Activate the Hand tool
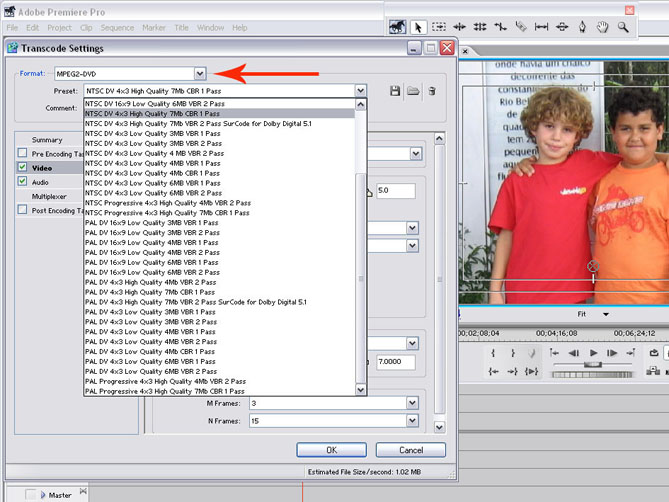Viewport: 669px width, 502px height. [x=603, y=27]
